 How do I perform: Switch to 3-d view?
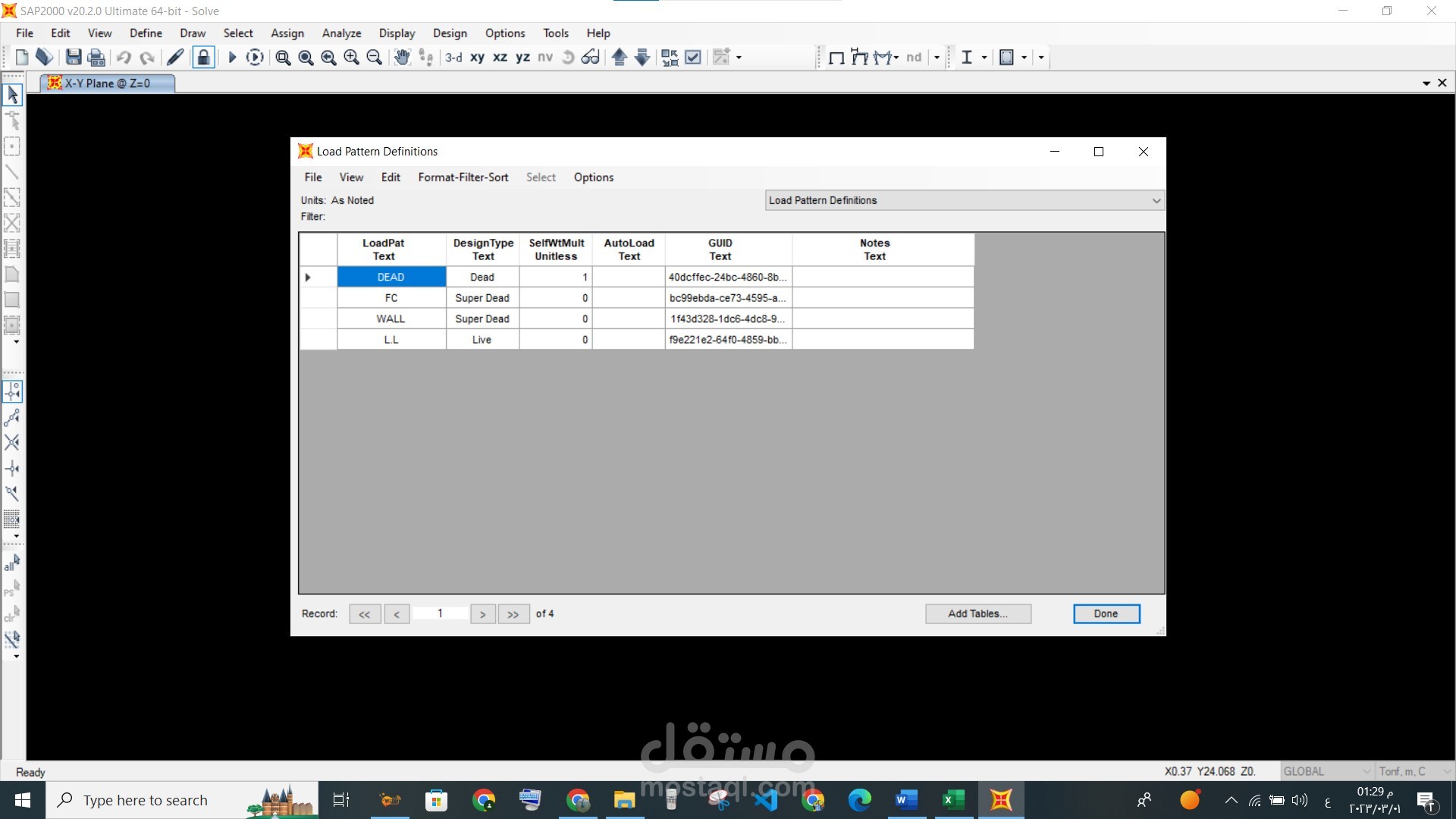453,58
